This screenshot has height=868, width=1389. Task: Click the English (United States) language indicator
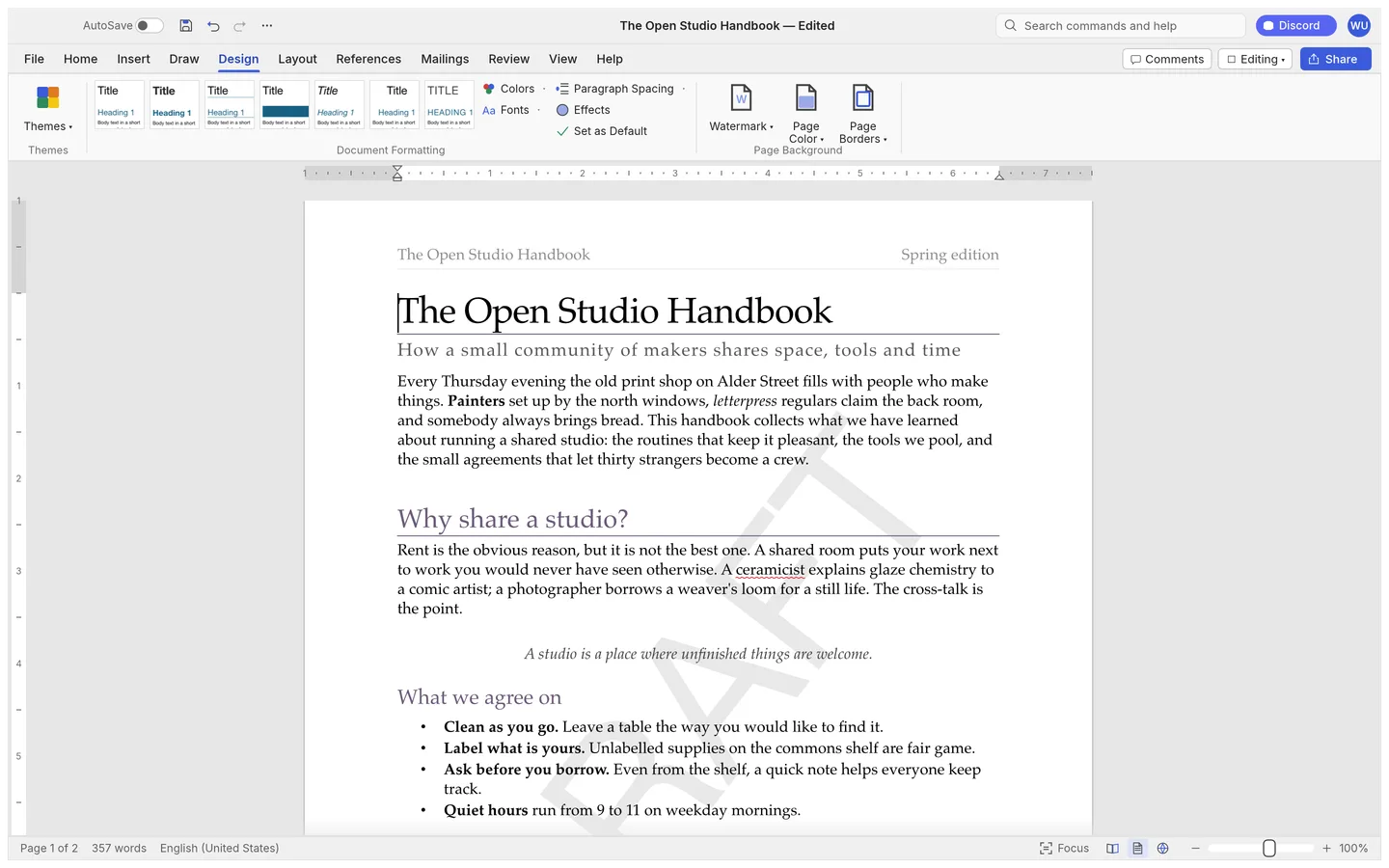click(219, 849)
